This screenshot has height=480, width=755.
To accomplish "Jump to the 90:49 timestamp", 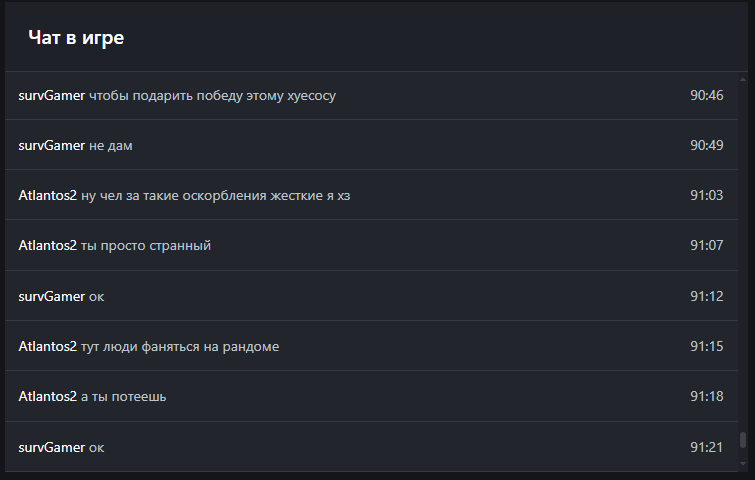I will [706, 146].
